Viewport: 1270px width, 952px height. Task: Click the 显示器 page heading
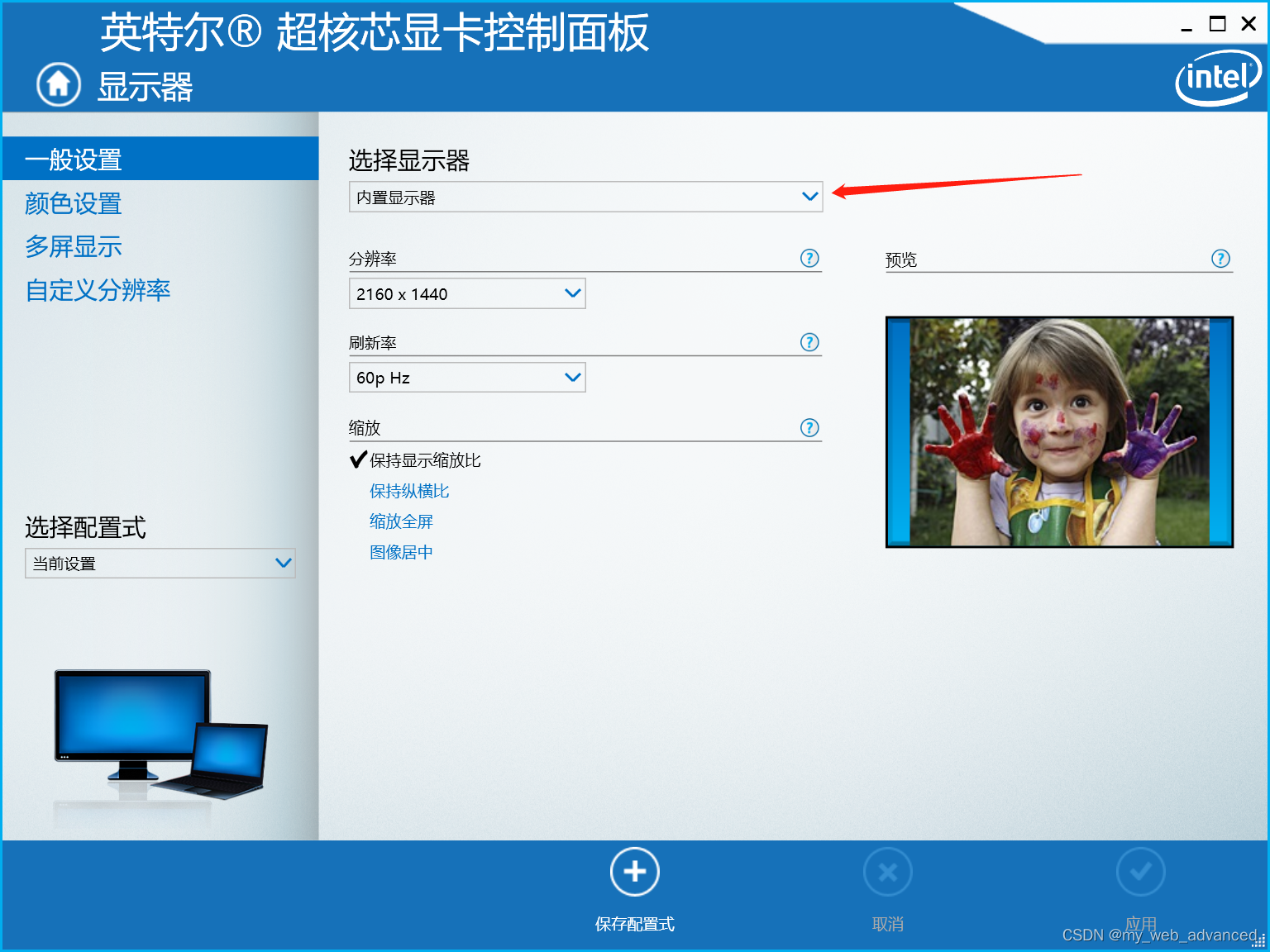(145, 87)
